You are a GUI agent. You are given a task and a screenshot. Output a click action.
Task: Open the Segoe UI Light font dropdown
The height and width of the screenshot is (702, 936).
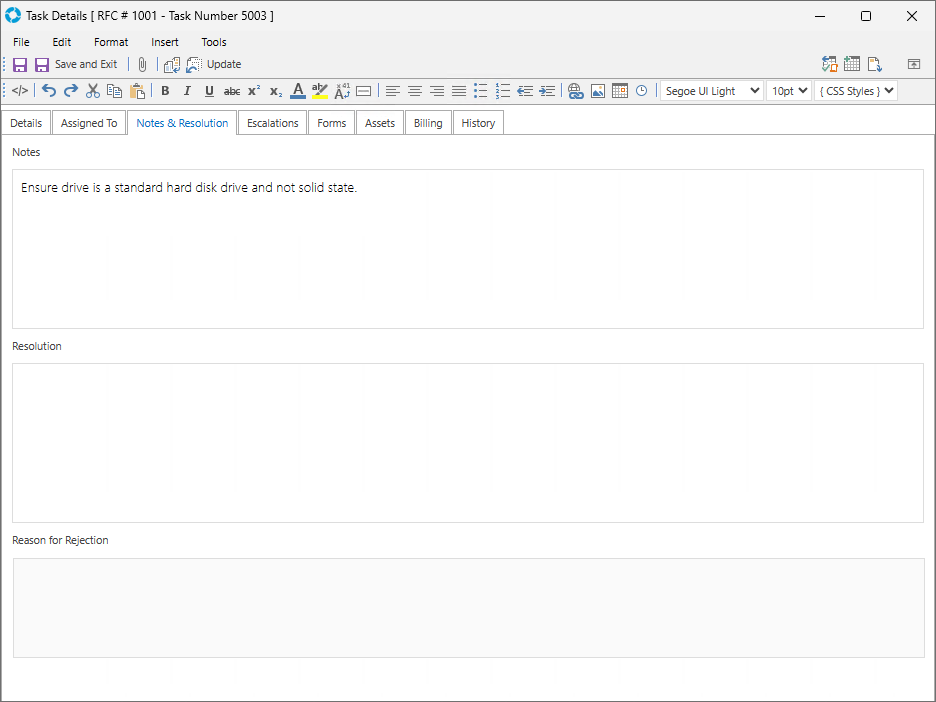pyautogui.click(x=711, y=91)
